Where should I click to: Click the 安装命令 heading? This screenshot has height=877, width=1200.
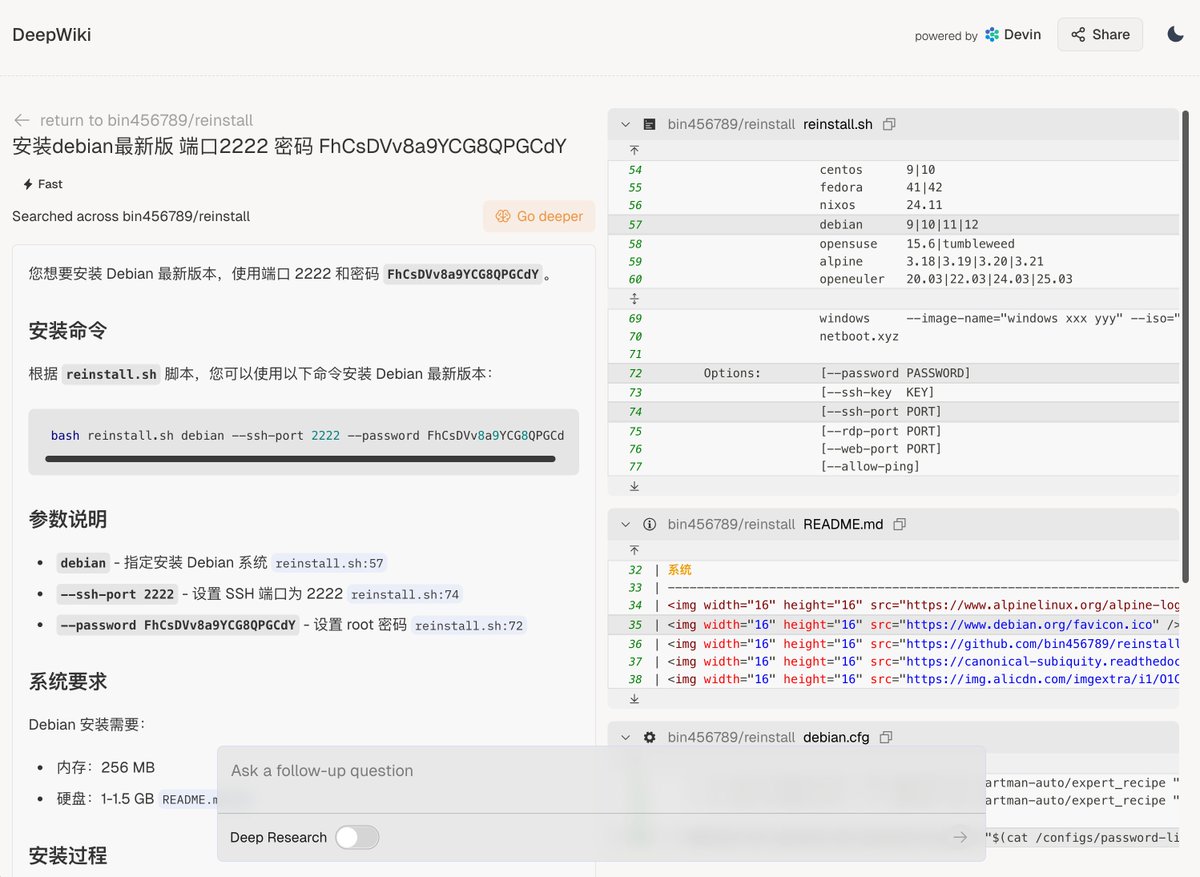tap(68, 330)
